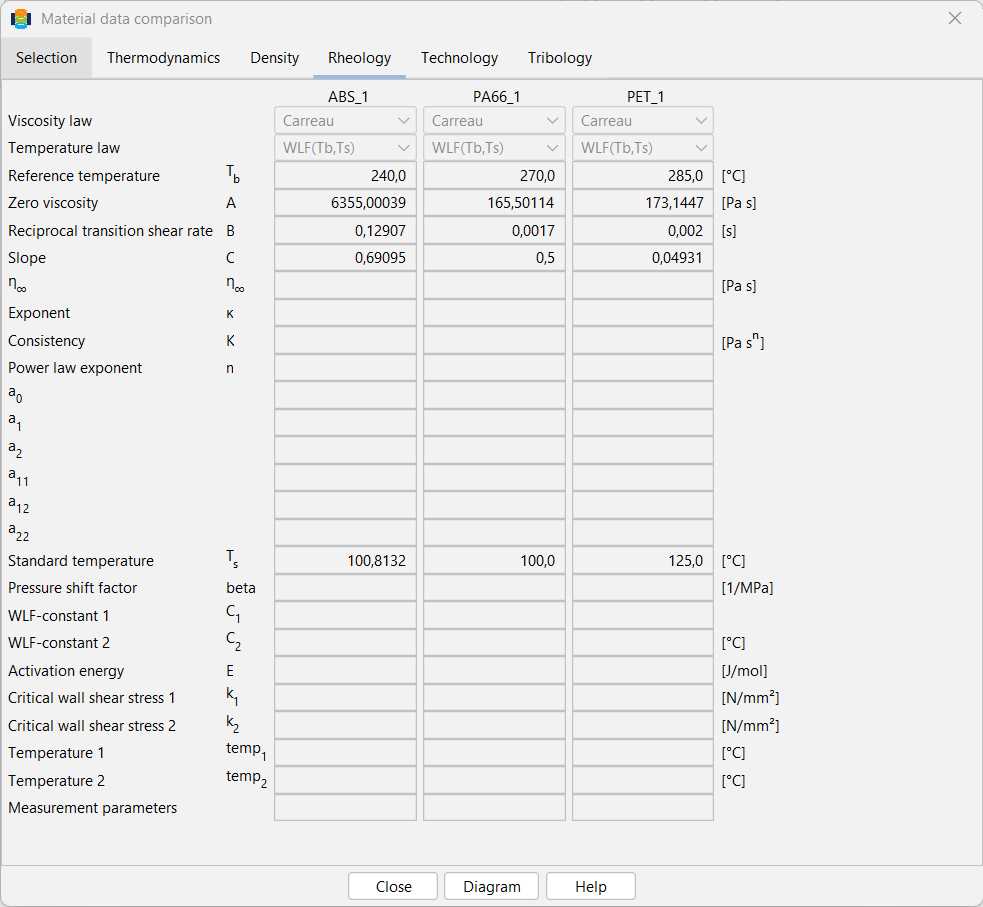Open the Diagram view
The height and width of the screenshot is (907, 983).
pyautogui.click(x=492, y=886)
